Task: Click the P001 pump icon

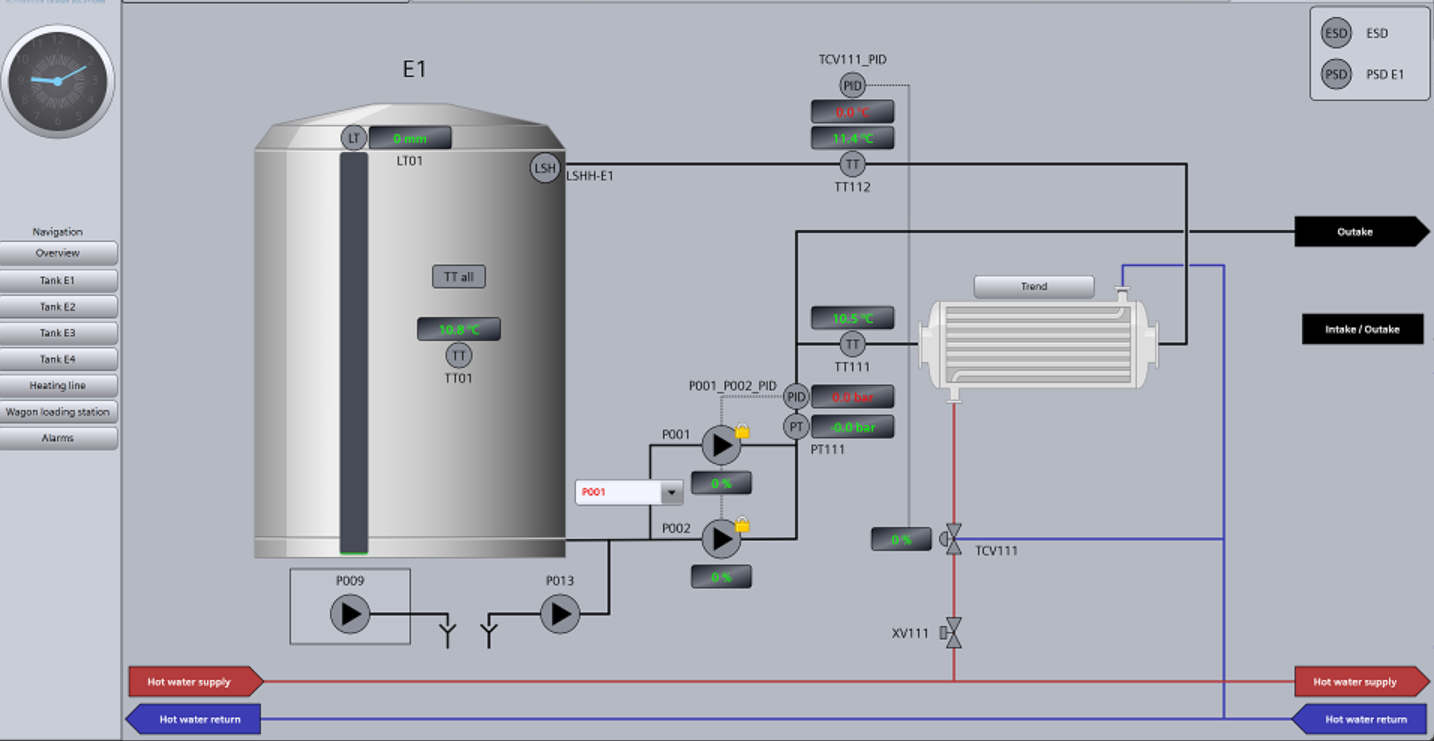Action: click(720, 445)
